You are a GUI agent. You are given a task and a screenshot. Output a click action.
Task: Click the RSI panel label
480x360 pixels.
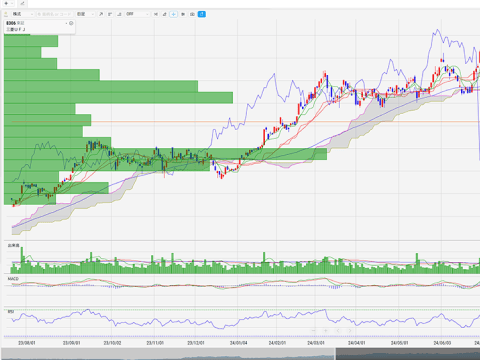(11, 312)
